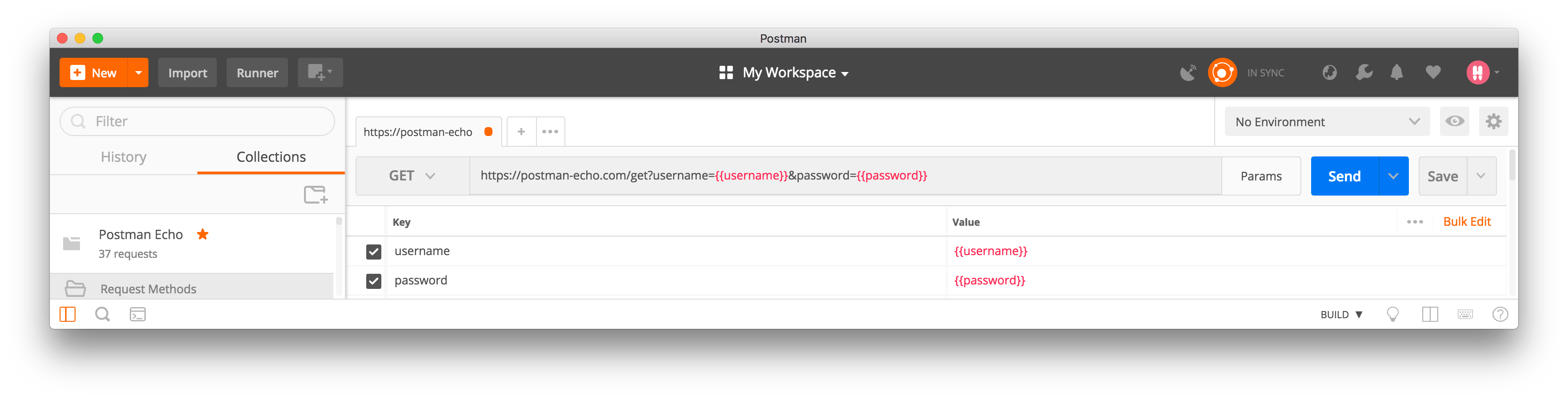This screenshot has height=400, width=1568.
Task: Switch to the History tab
Action: (124, 157)
